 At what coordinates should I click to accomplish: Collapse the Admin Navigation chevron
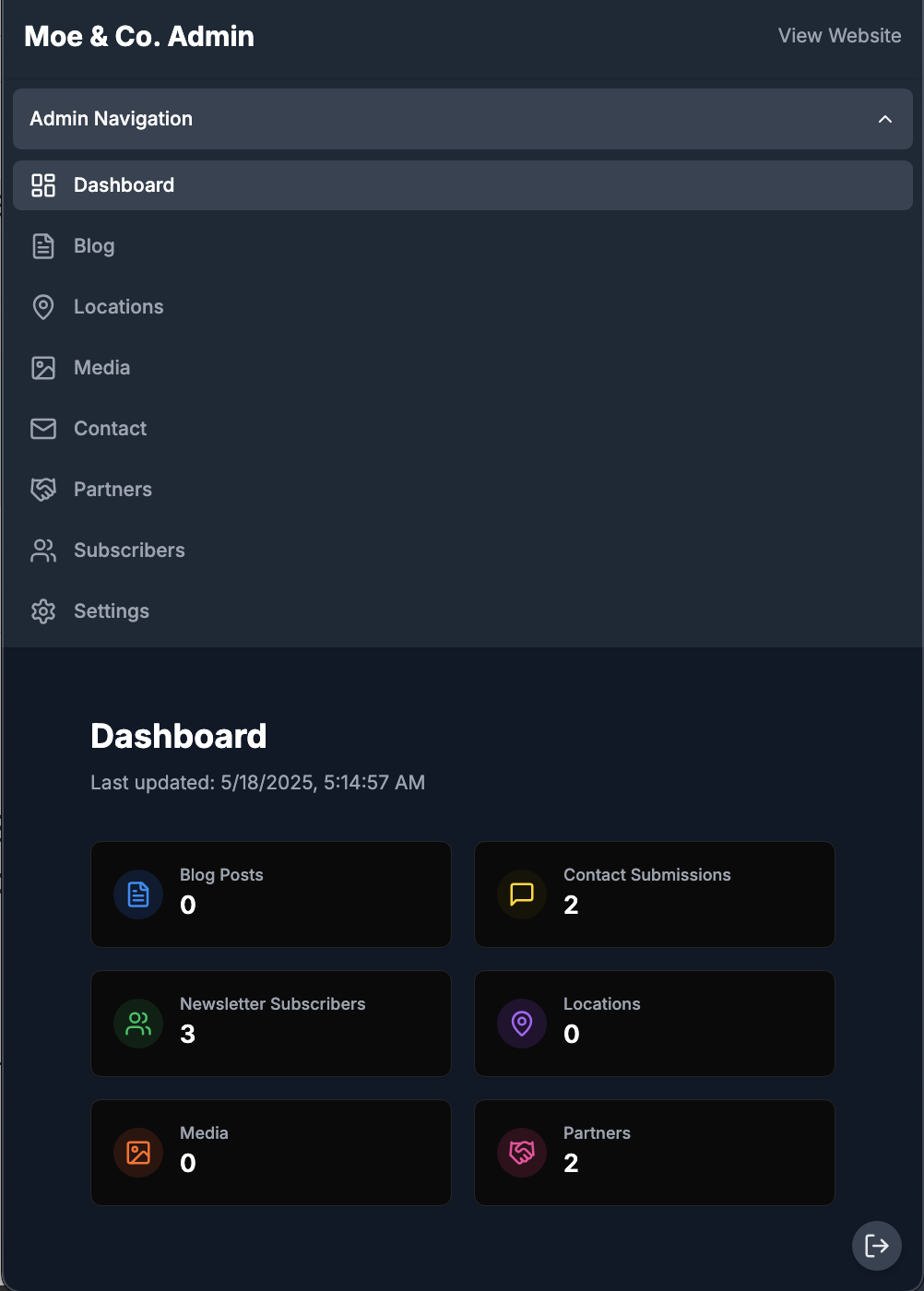tap(885, 119)
